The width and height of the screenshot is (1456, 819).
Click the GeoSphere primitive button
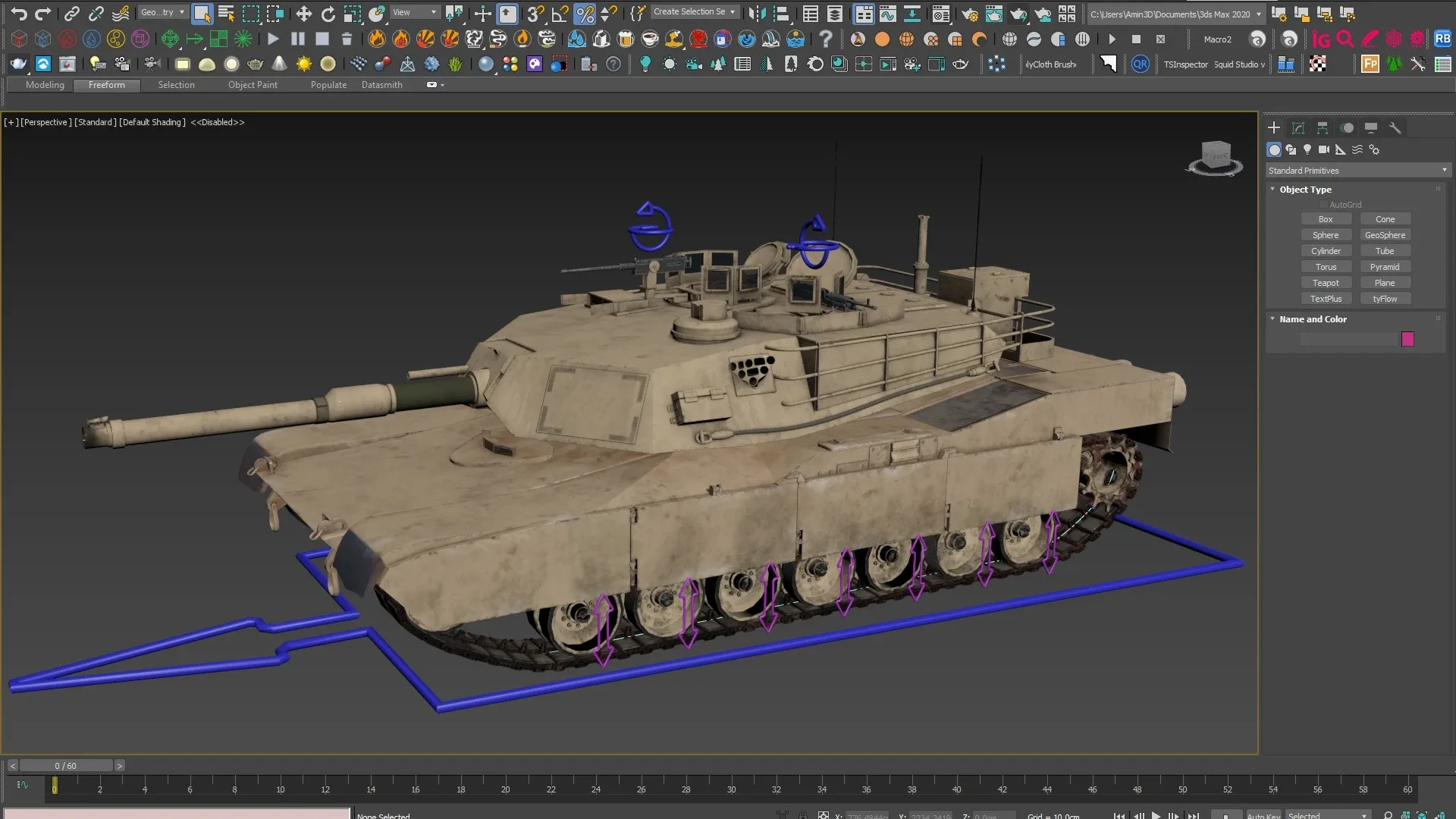tap(1385, 235)
